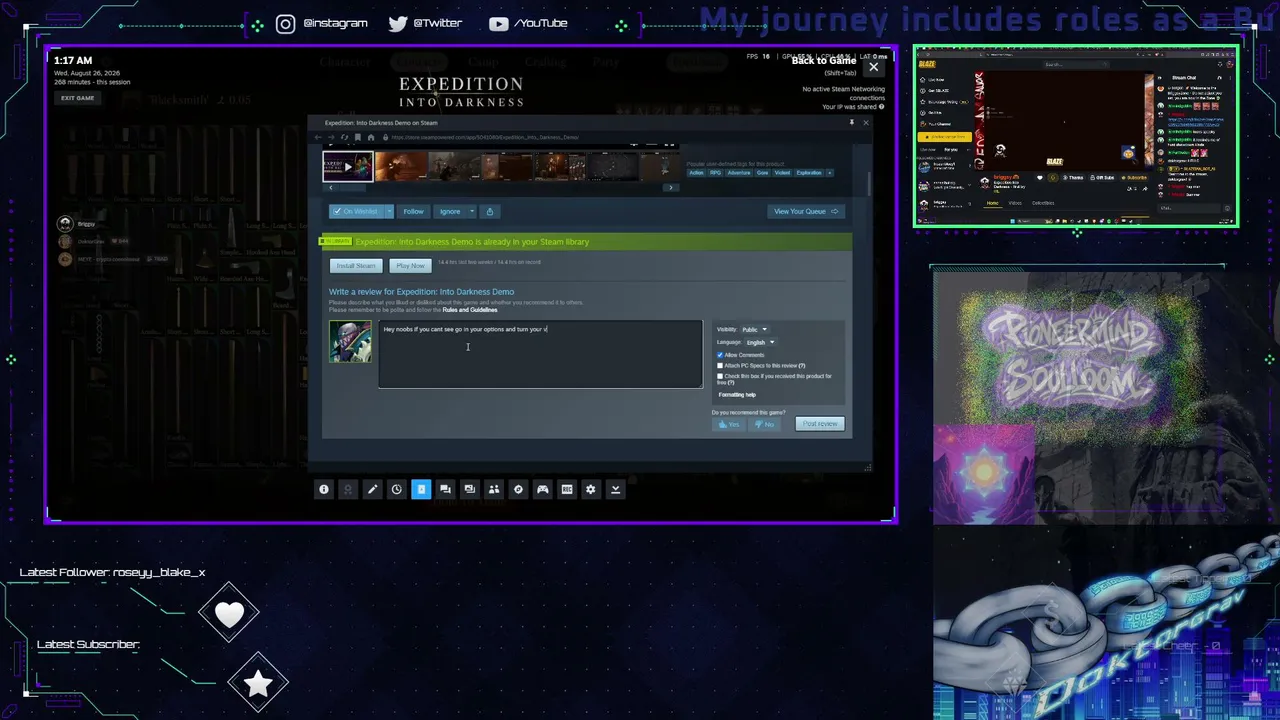
Task: Open the share icon next to Ignore
Action: point(489,211)
